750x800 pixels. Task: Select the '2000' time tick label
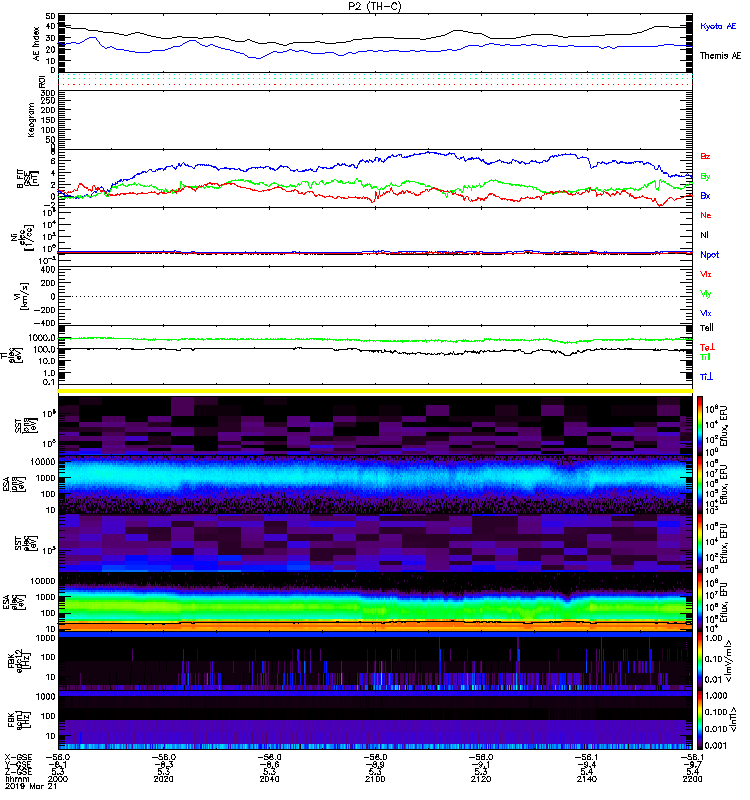click(x=58, y=779)
